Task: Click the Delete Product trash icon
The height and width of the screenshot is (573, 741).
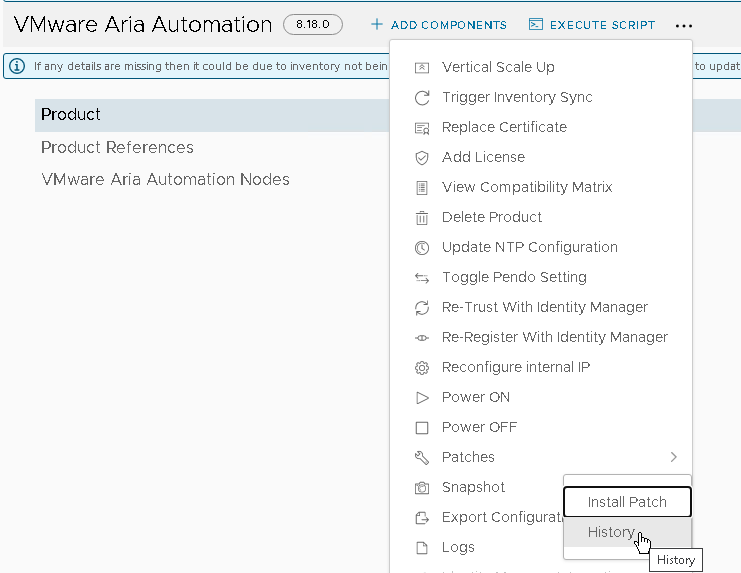Action: pyautogui.click(x=422, y=218)
